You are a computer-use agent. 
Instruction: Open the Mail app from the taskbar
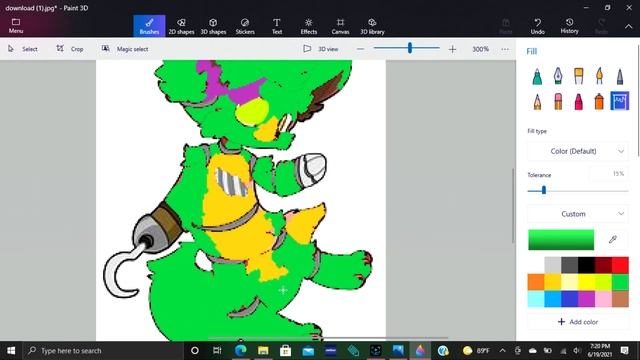[x=308, y=350]
